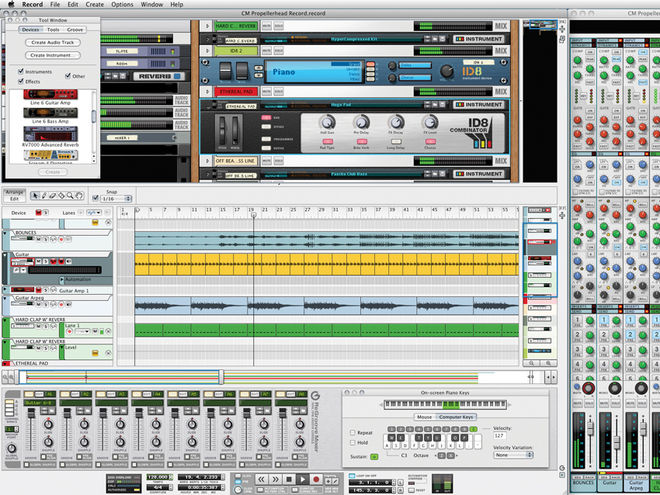Open the Apple menu
Image resolution: width=660 pixels, height=495 pixels.
point(11,4)
